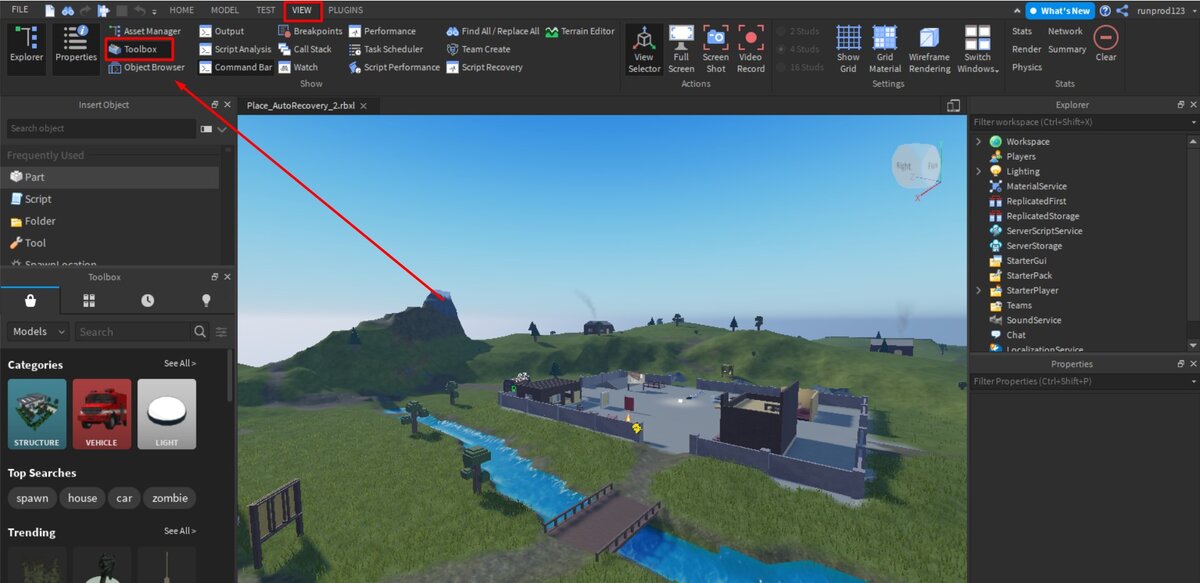The height and width of the screenshot is (583, 1200).
Task: Switch to the HOME ribbon tab
Action: click(x=181, y=10)
